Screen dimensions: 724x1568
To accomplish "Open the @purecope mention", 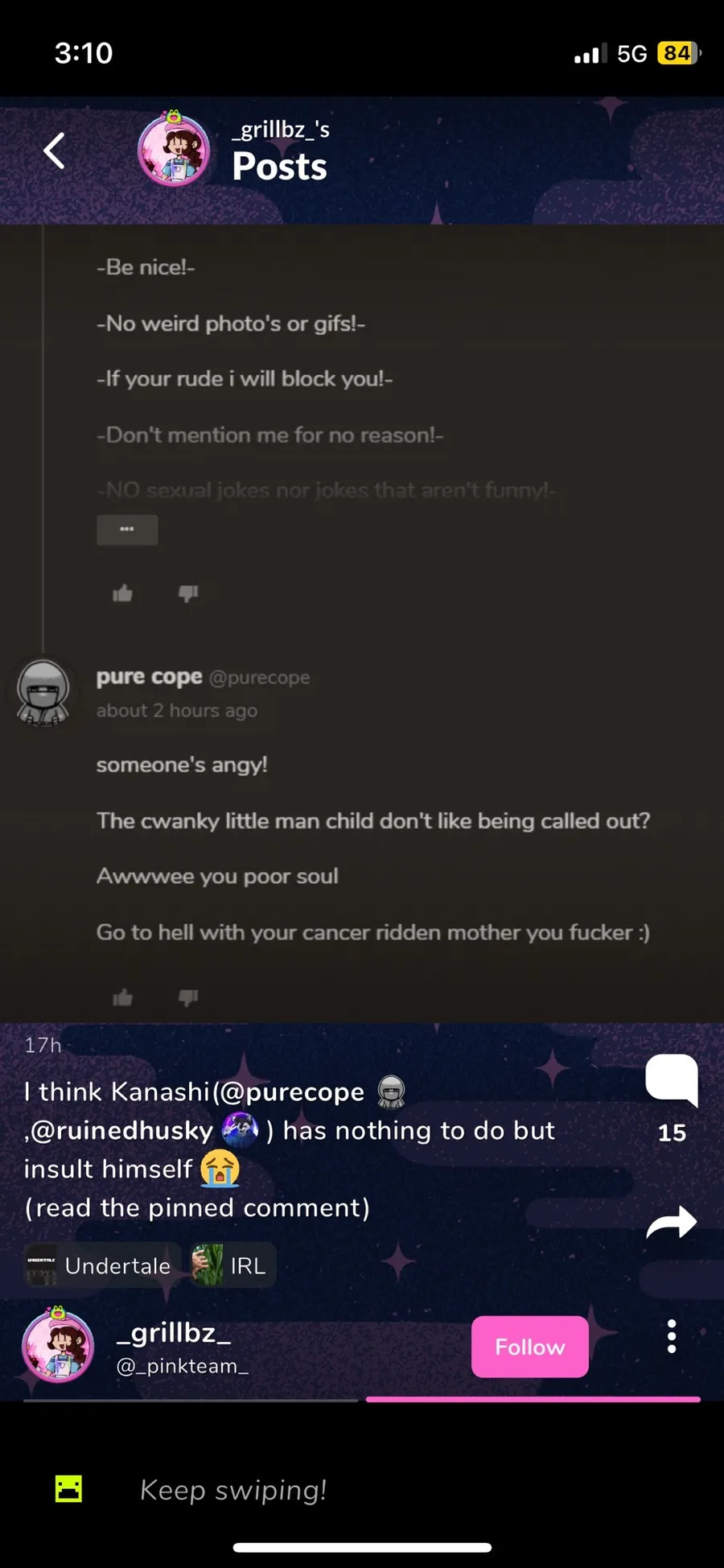I will pyautogui.click(x=292, y=1092).
